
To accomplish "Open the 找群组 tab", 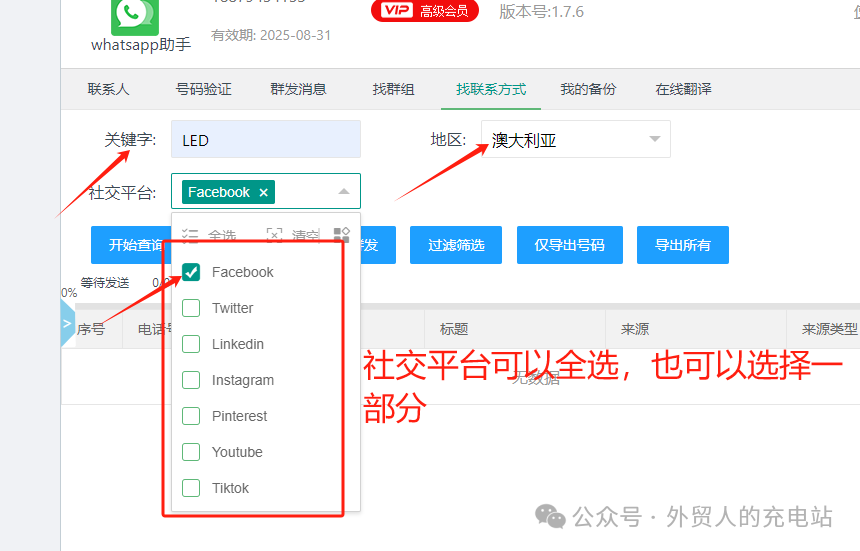I will (393, 89).
